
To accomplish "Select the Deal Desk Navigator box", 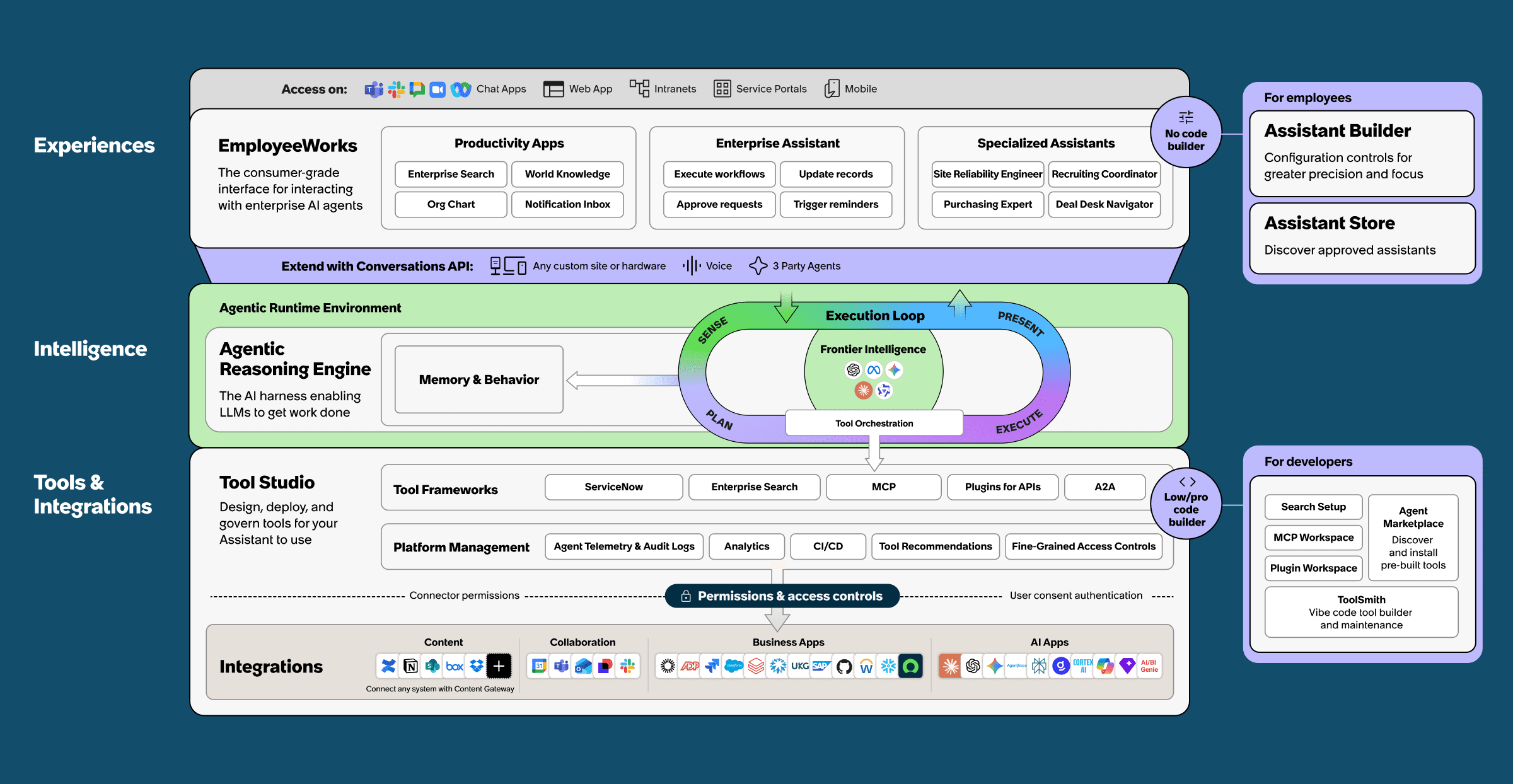I will [1104, 204].
